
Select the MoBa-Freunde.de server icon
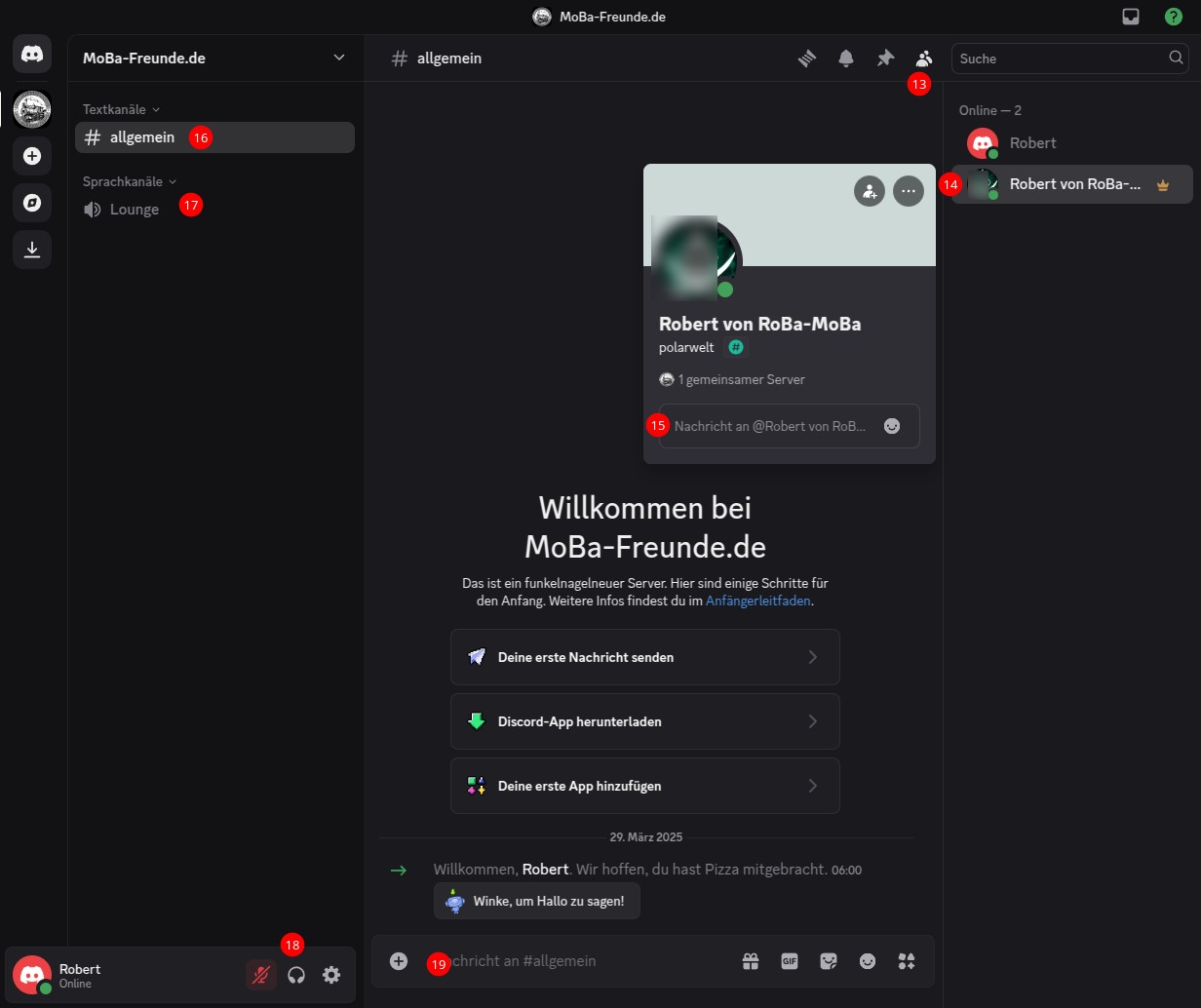point(32,109)
